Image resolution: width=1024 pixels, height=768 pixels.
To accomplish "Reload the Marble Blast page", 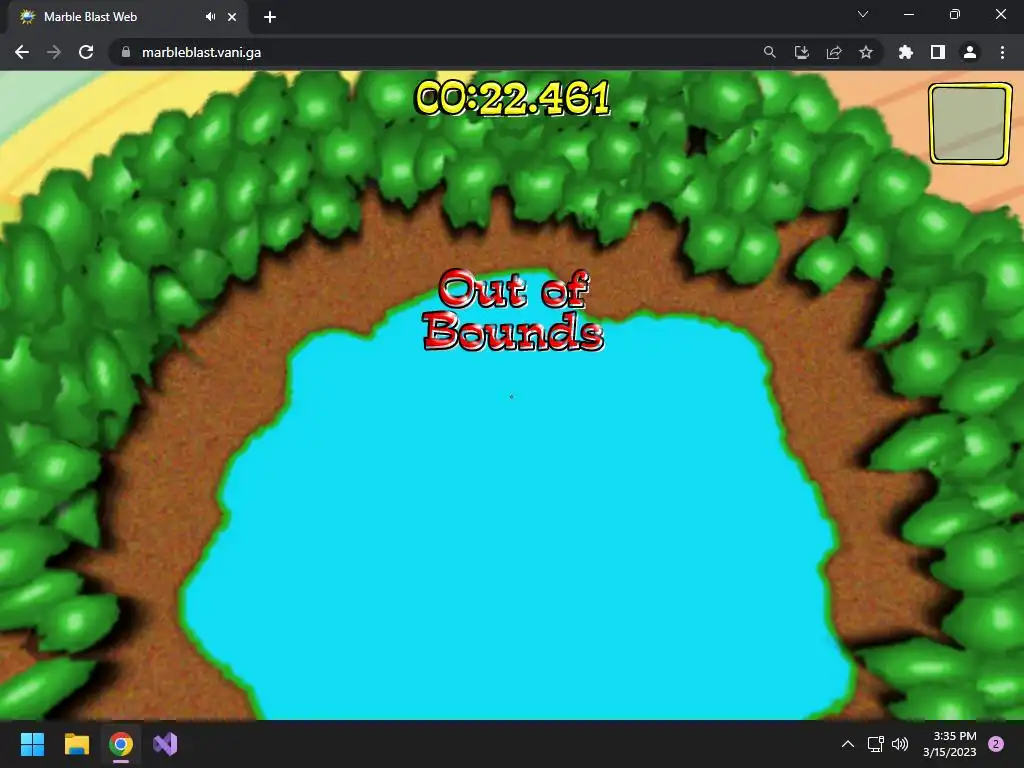I will tap(86, 52).
